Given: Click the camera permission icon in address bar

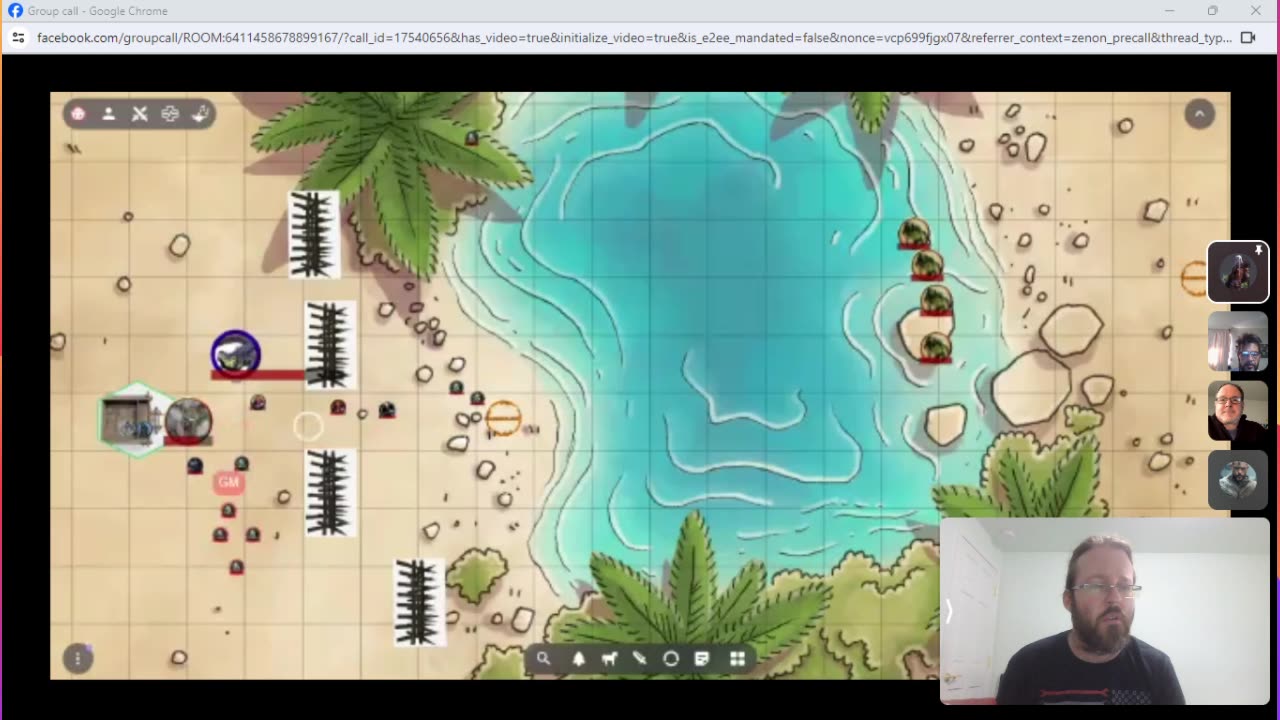Looking at the screenshot, I should (x=1248, y=37).
